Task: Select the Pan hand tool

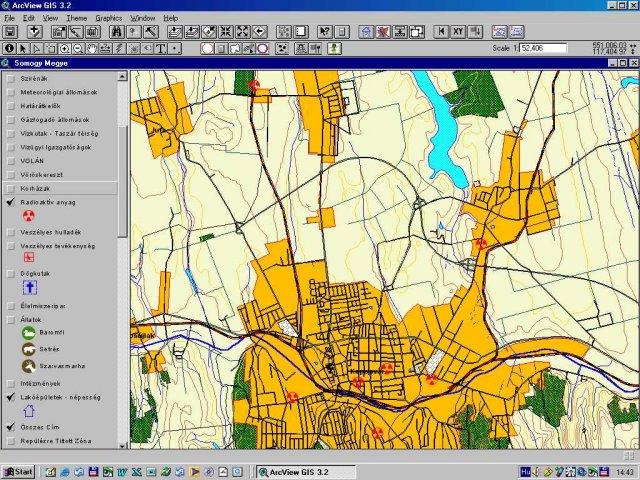Action: [x=93, y=47]
